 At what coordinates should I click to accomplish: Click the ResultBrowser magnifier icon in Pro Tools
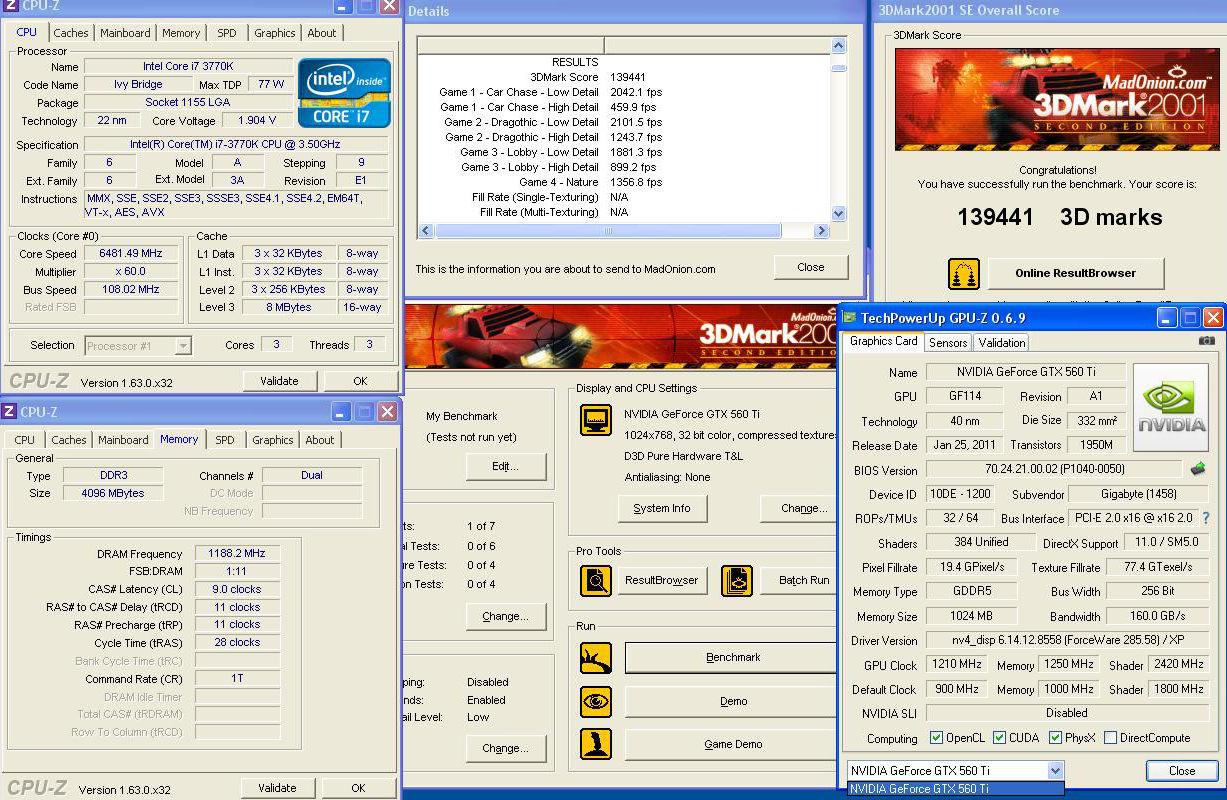pos(596,580)
